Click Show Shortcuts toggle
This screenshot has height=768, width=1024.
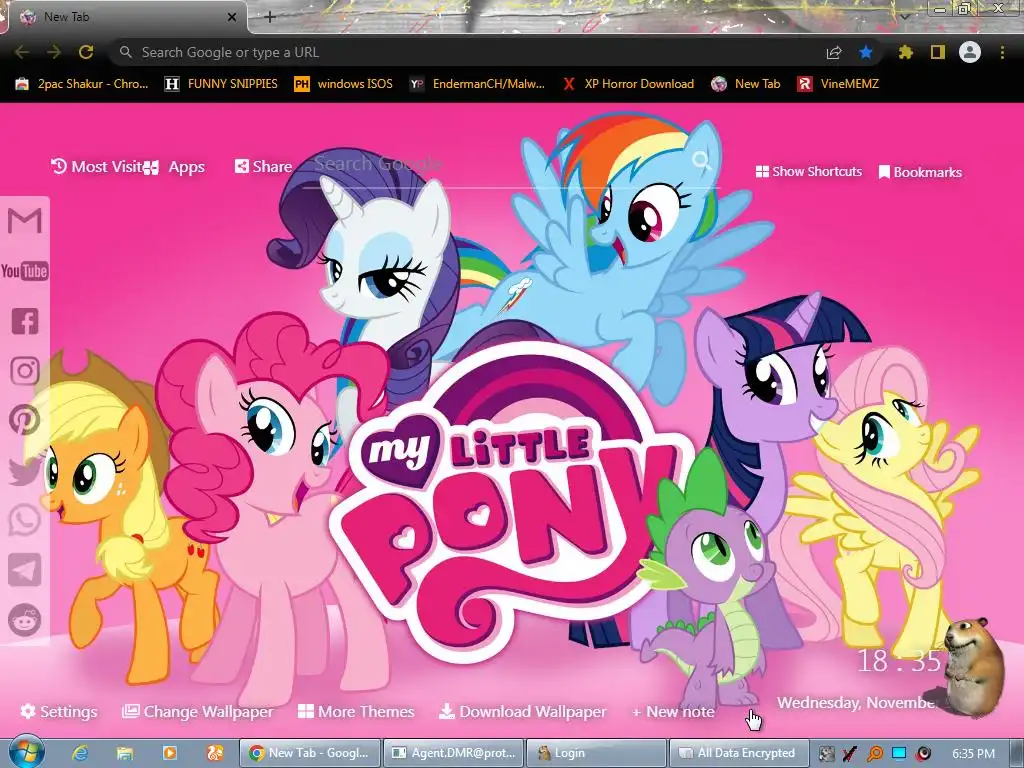click(808, 171)
